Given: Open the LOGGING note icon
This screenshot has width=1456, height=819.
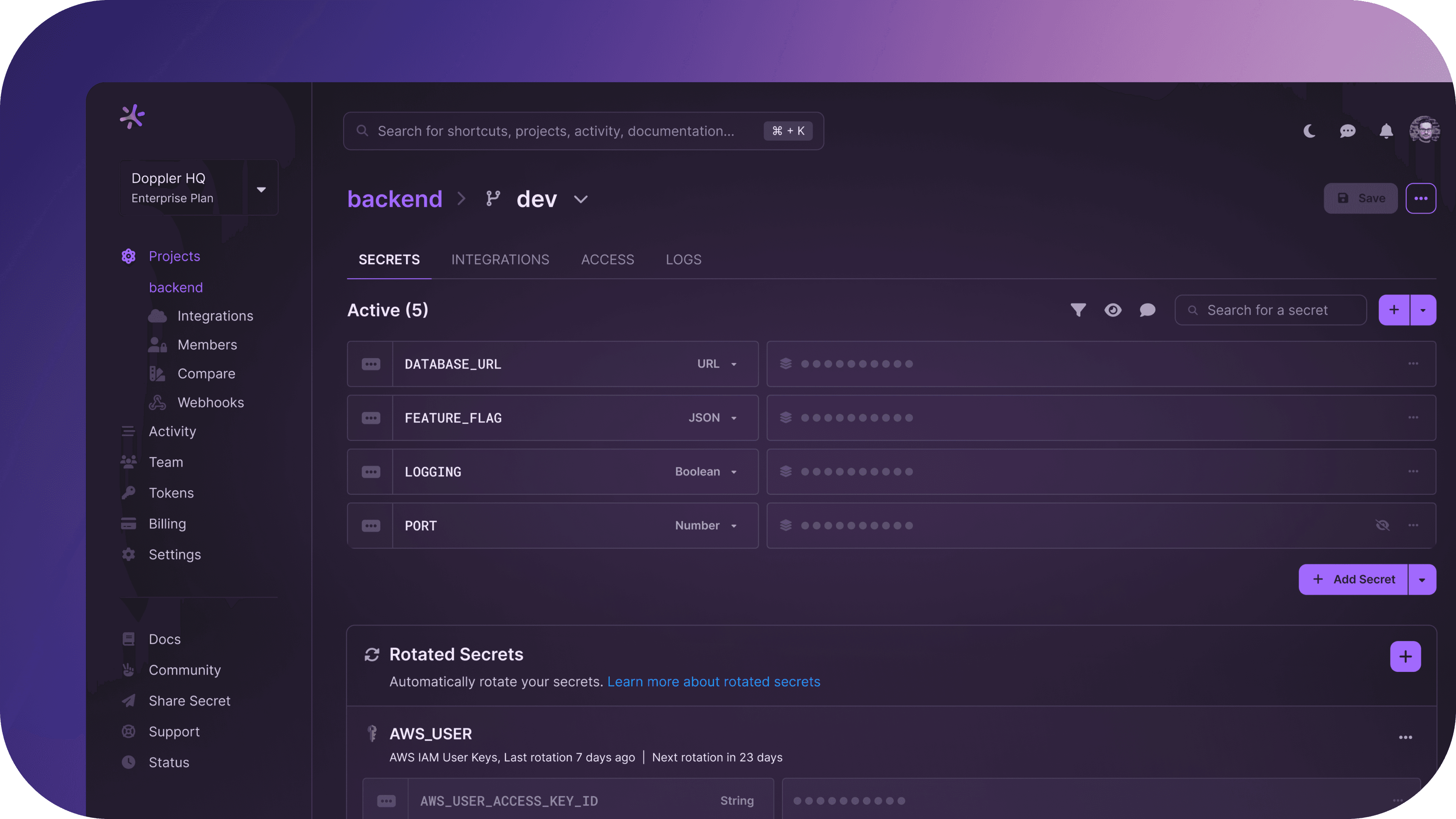Looking at the screenshot, I should 371,472.
